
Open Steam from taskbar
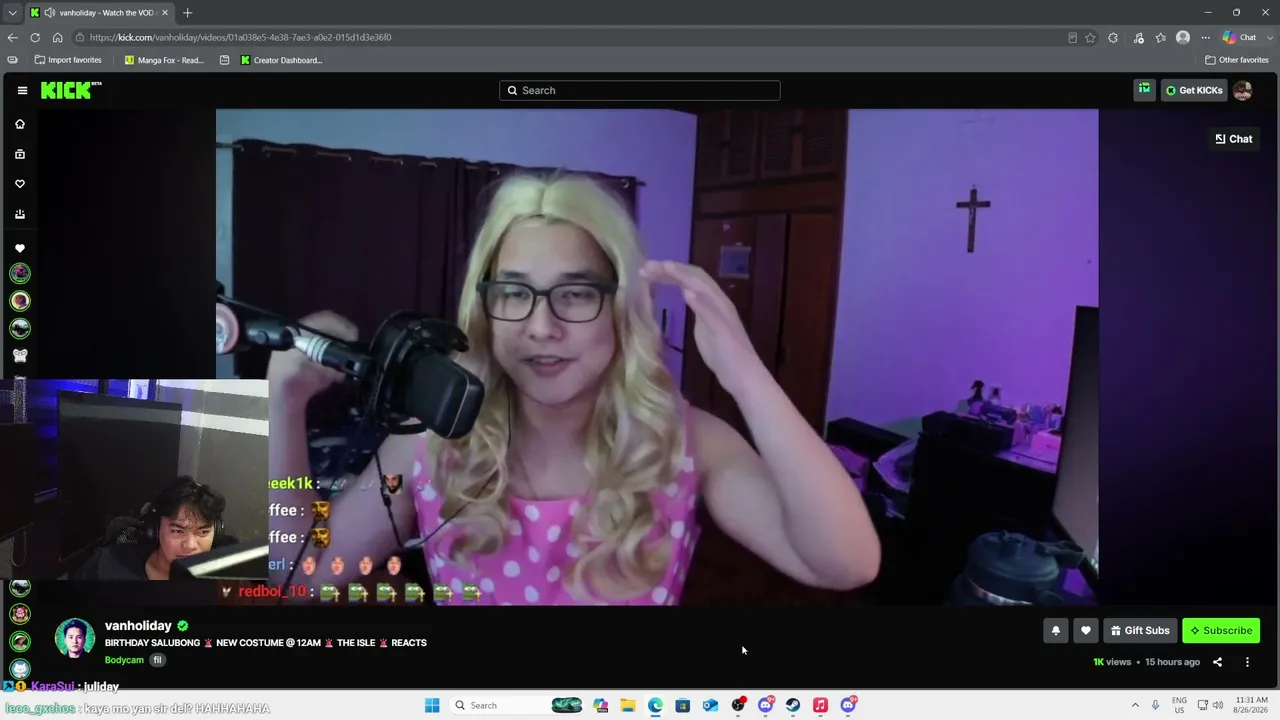[793, 705]
